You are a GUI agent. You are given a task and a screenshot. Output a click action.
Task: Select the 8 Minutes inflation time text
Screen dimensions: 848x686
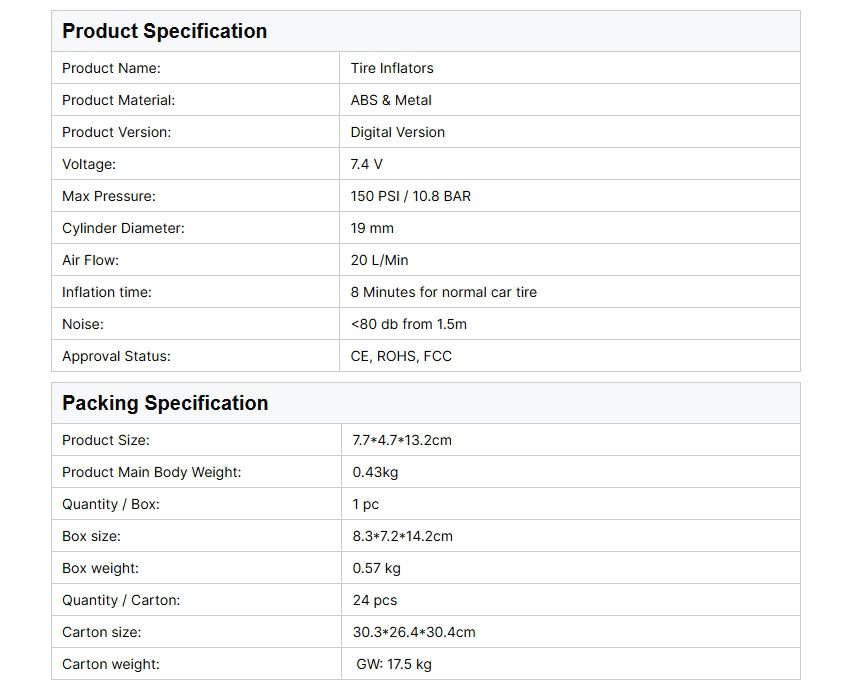[x=443, y=292]
